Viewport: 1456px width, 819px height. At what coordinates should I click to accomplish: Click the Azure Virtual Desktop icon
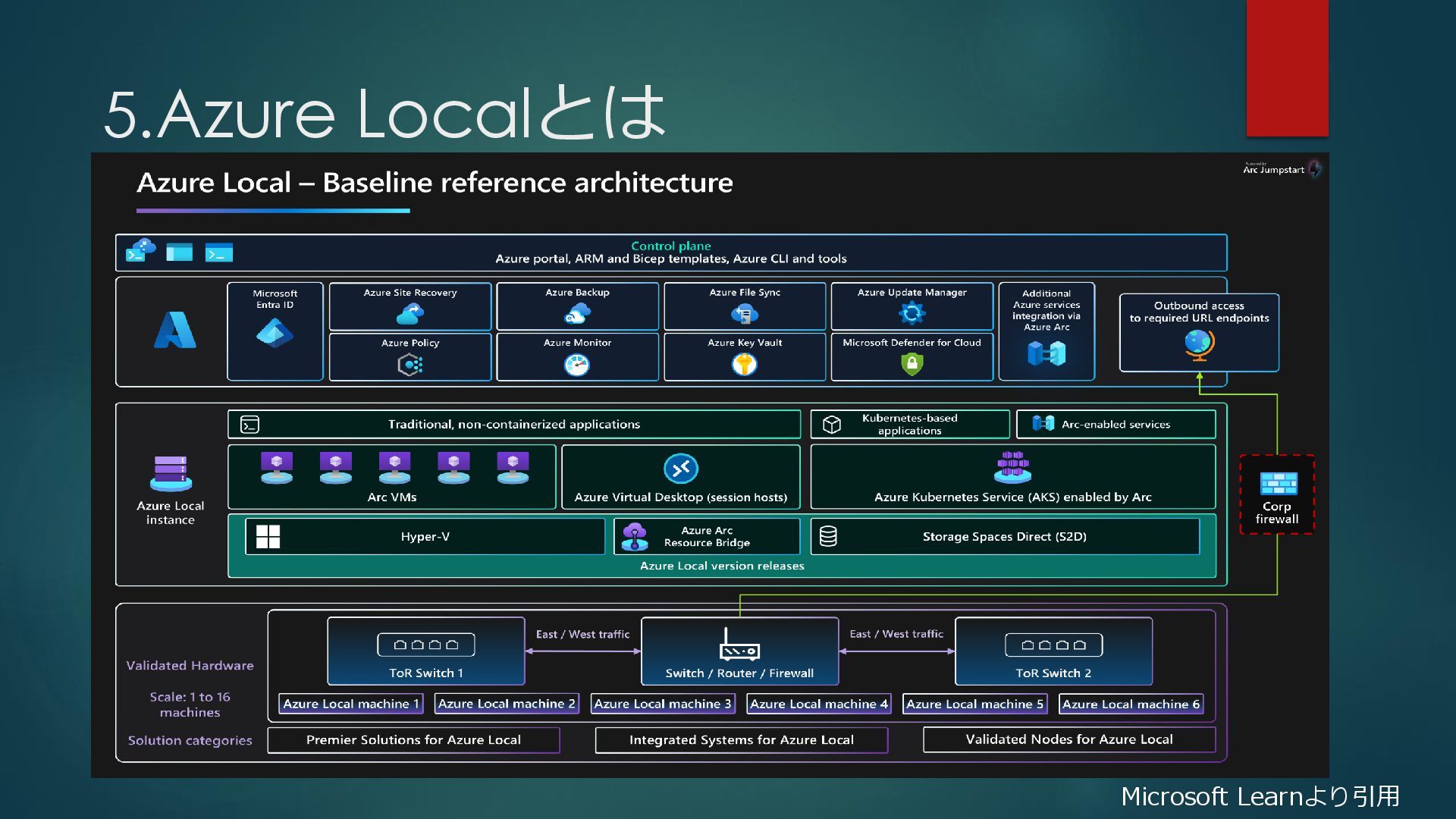click(680, 469)
